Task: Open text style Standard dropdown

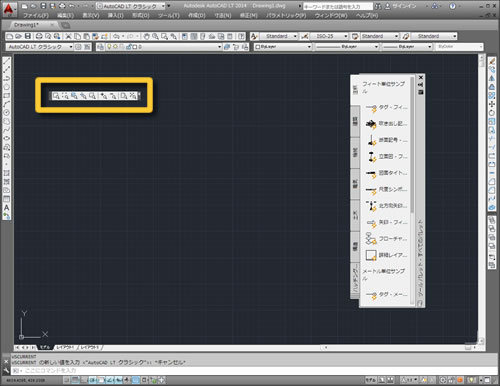Action: [x=279, y=36]
